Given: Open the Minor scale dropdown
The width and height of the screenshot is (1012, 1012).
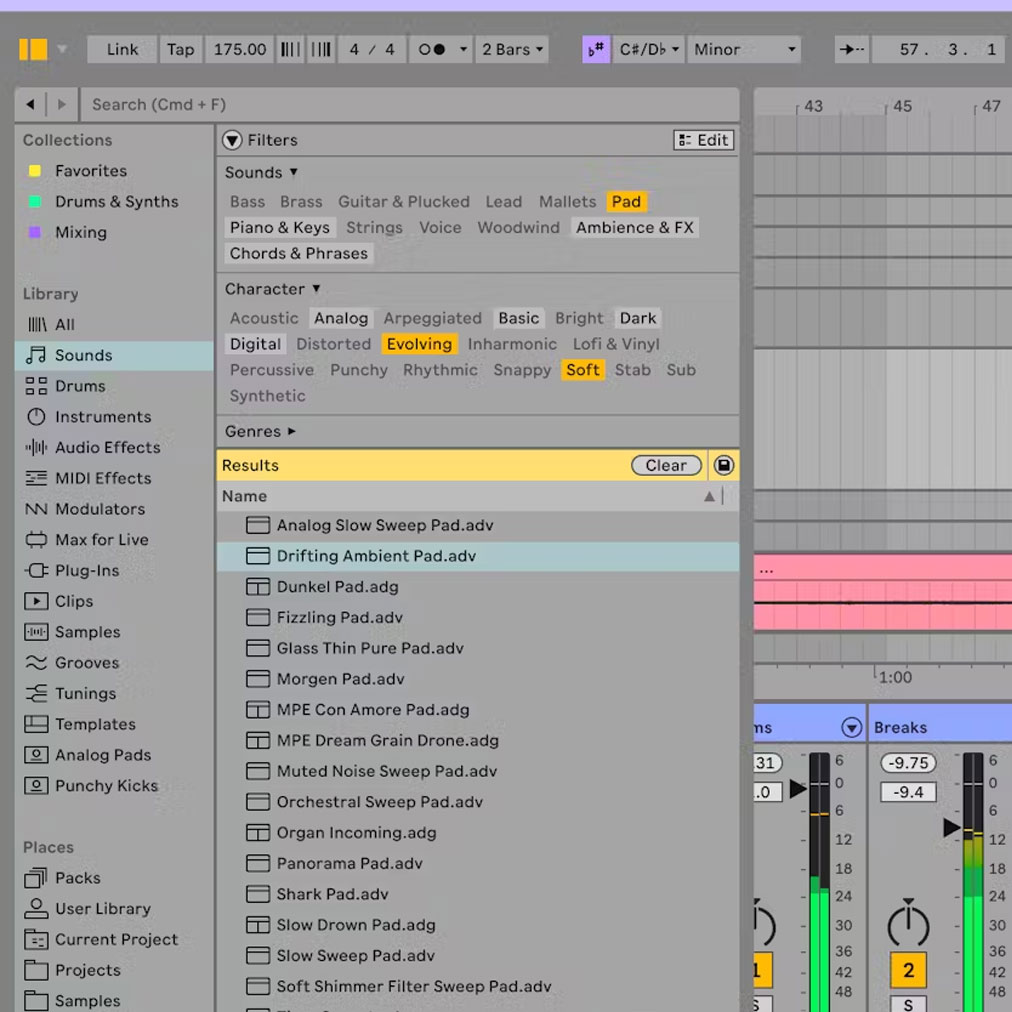Looking at the screenshot, I should click(x=744, y=49).
